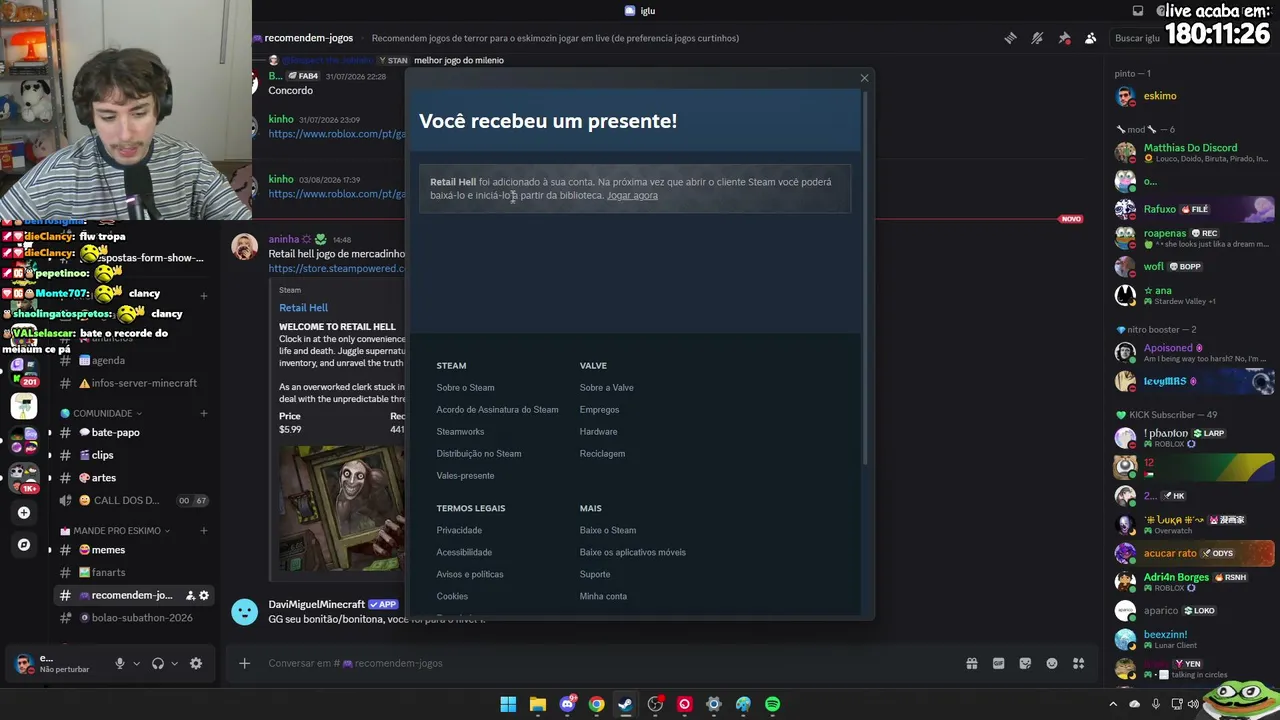Open Baixe o Steam footer link

[x=608, y=531]
